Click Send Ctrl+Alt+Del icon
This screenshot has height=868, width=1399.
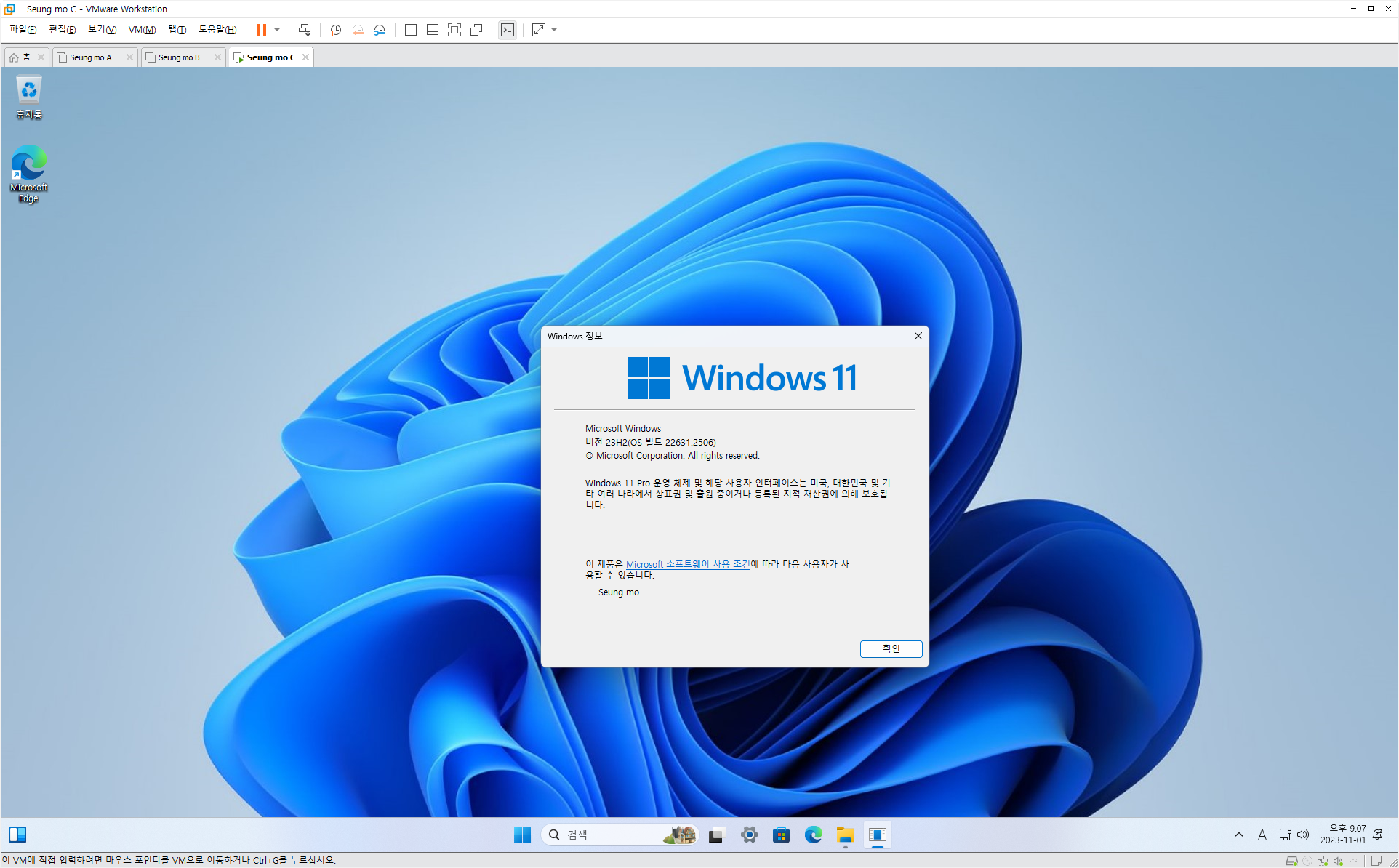pos(305,30)
